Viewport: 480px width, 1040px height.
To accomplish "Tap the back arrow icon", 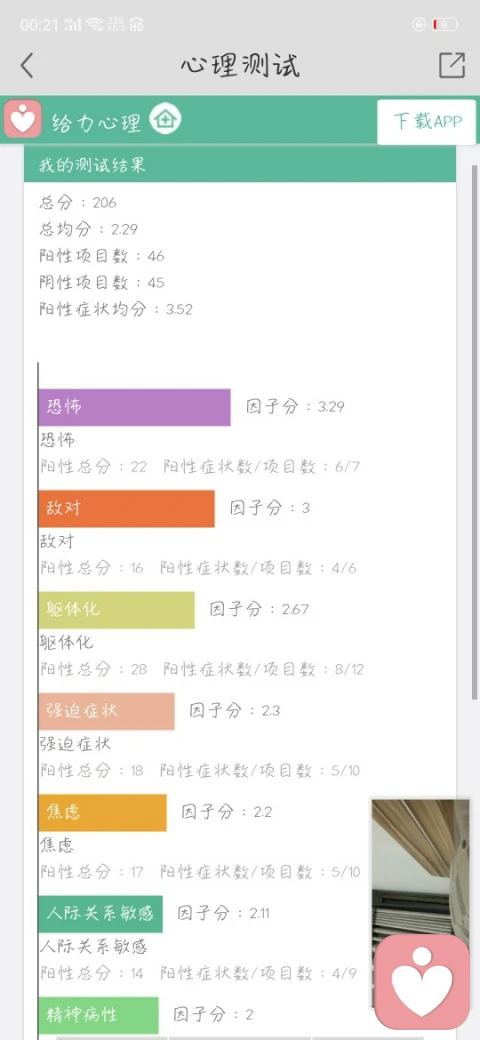I will [27, 66].
